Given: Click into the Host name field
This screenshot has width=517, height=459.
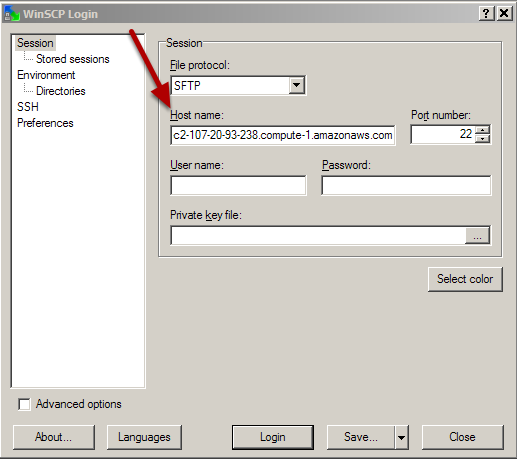Looking at the screenshot, I should [x=283, y=135].
